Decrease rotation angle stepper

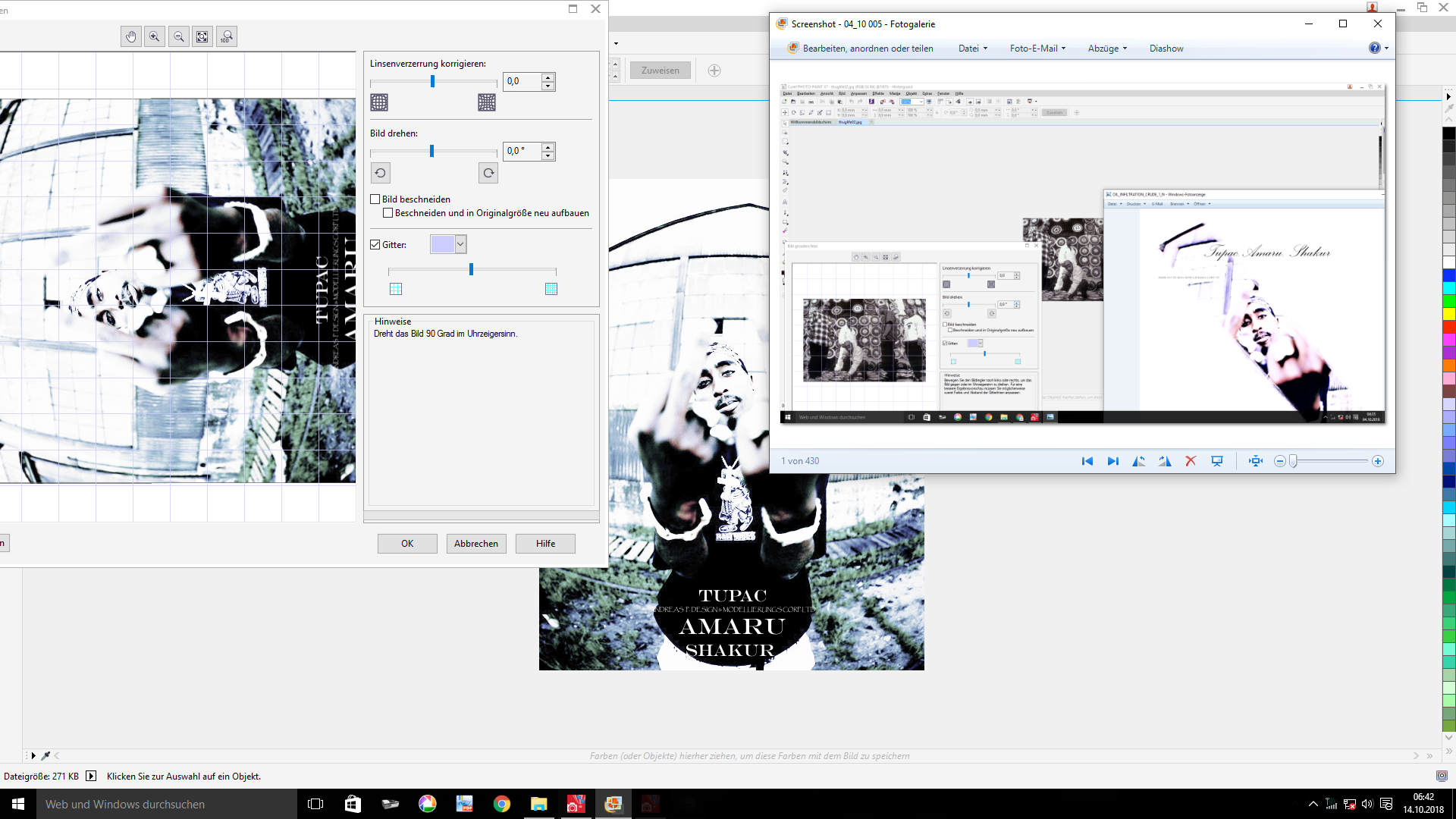pos(548,155)
